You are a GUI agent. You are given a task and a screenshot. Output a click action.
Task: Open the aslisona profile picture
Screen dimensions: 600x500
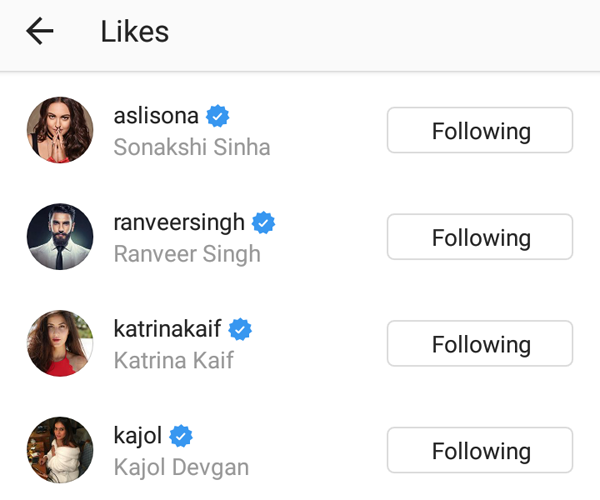point(60,130)
